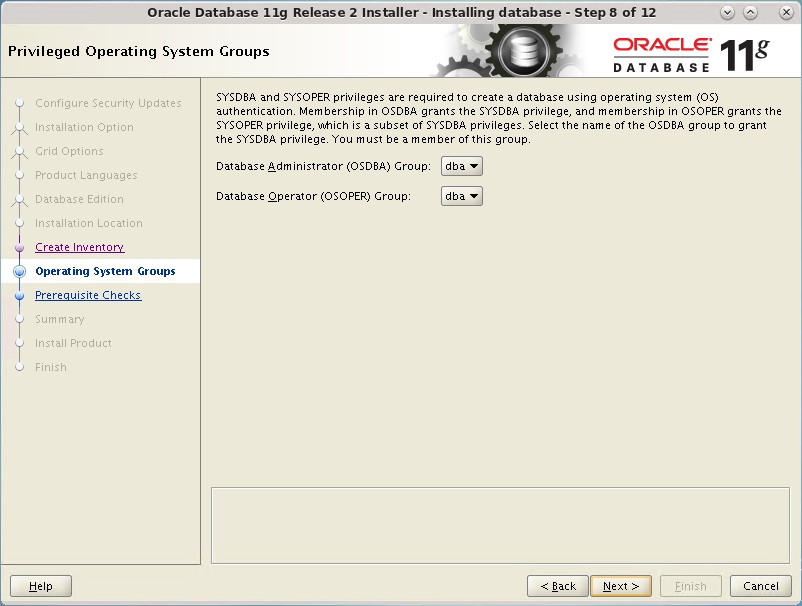Viewport: 802px width, 606px height.
Task: Click the Database Administrator (OSDBA) Group label
Action: coord(323,166)
